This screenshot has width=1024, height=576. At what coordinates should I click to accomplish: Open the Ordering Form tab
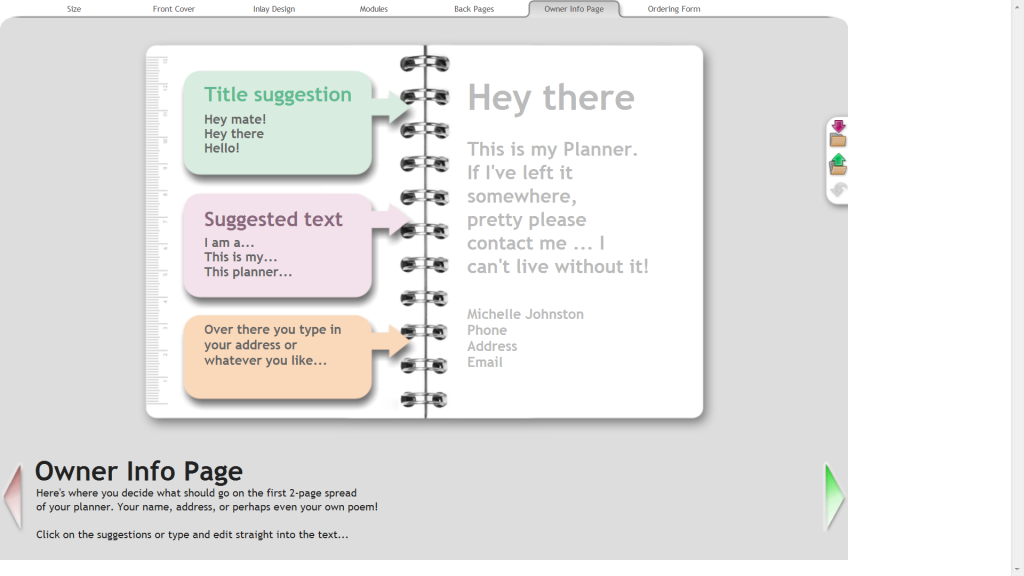click(674, 9)
